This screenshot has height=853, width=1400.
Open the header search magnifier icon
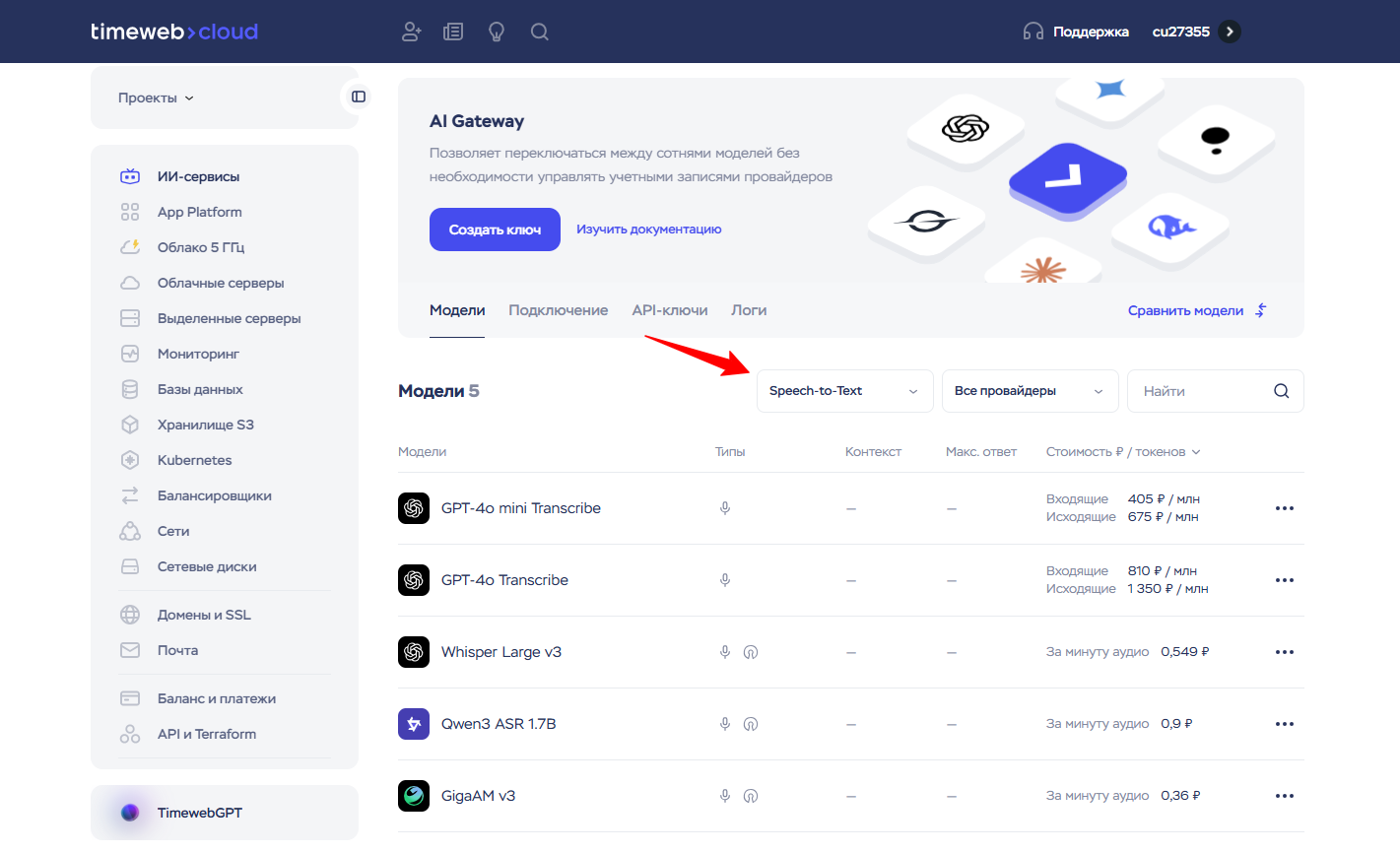coord(540,32)
